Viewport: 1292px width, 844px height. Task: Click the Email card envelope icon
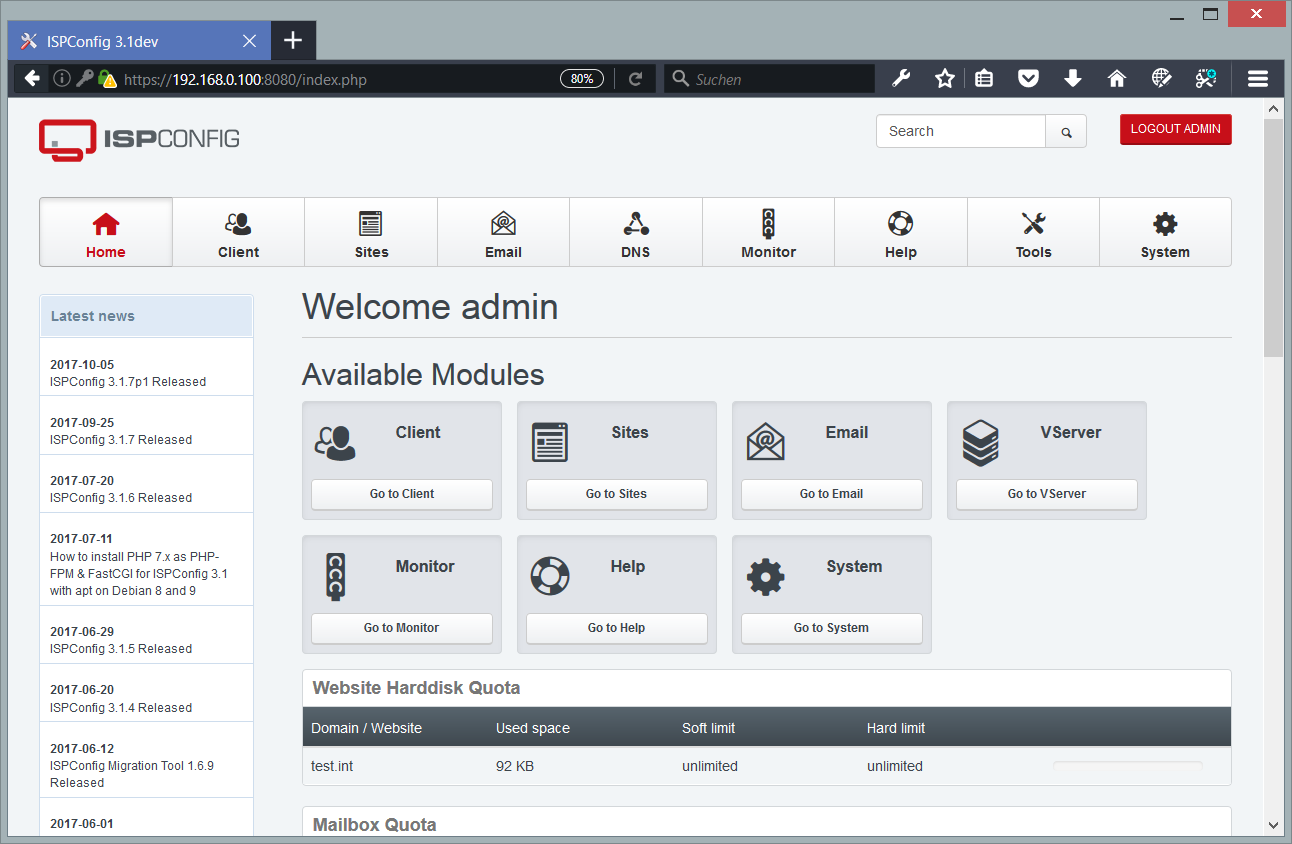point(765,442)
